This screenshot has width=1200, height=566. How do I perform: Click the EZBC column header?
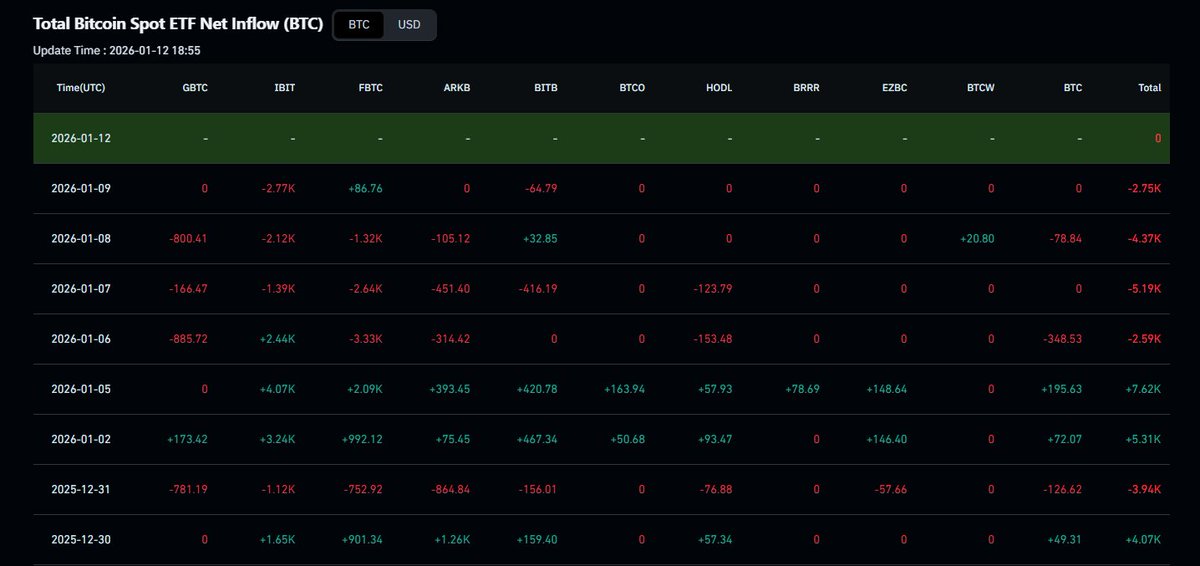click(x=894, y=88)
